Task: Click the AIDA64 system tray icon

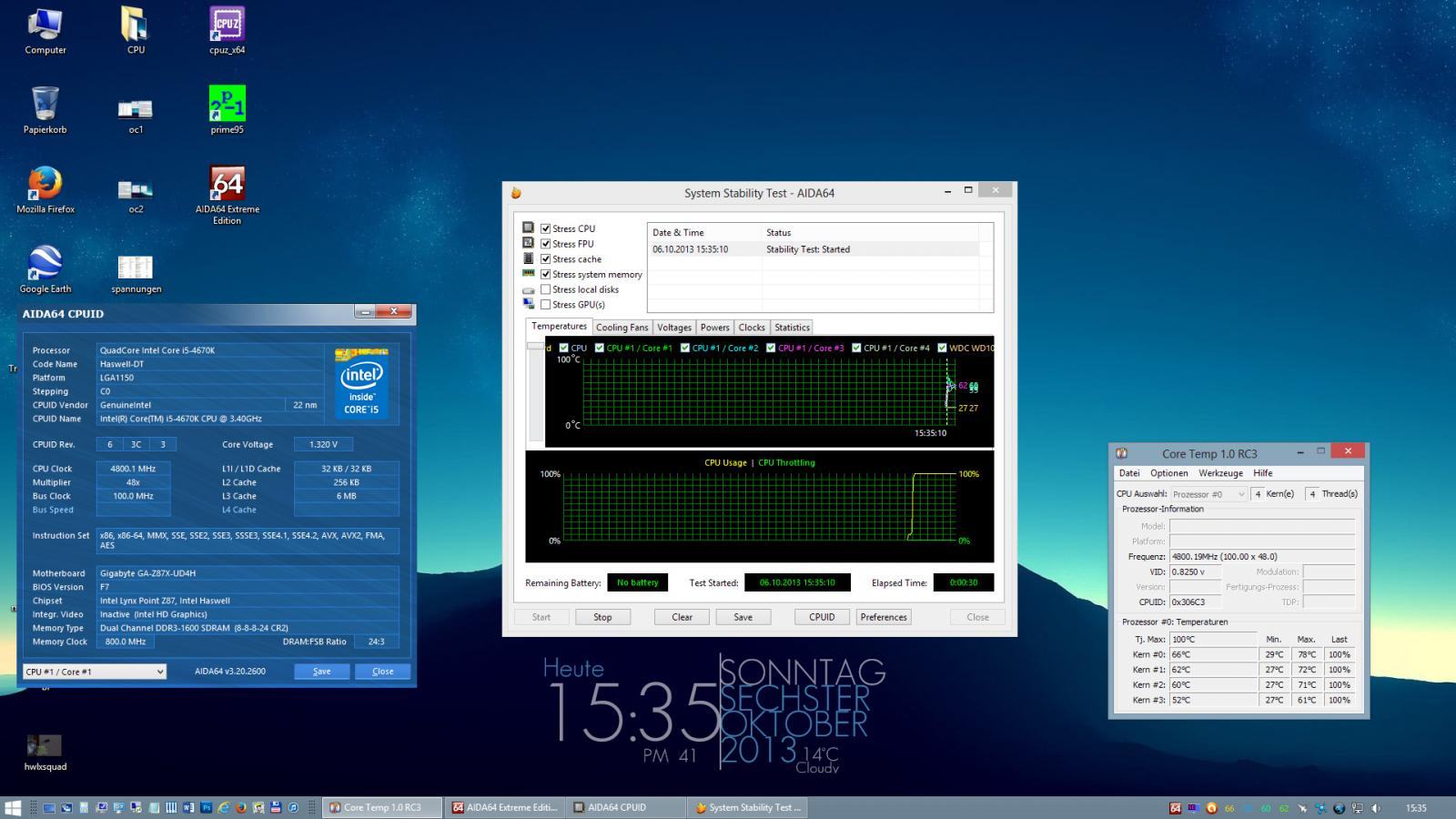Action: [x=1176, y=808]
